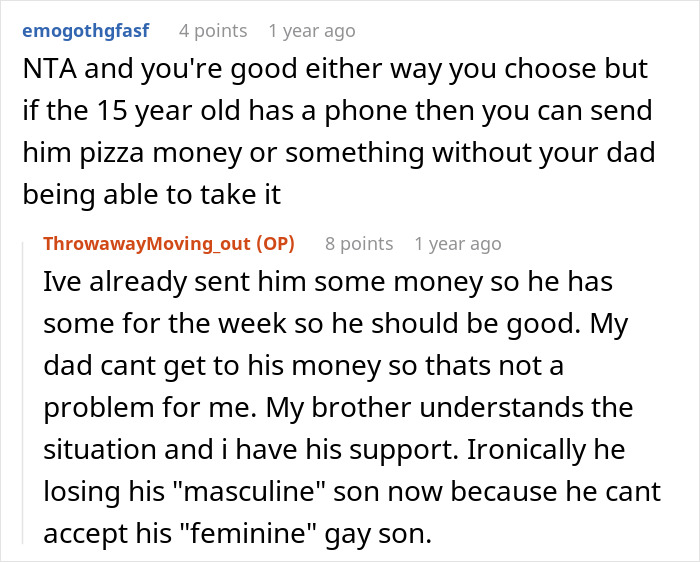700x562 pixels.
Task: Click the "4 points" score
Action: point(212,31)
